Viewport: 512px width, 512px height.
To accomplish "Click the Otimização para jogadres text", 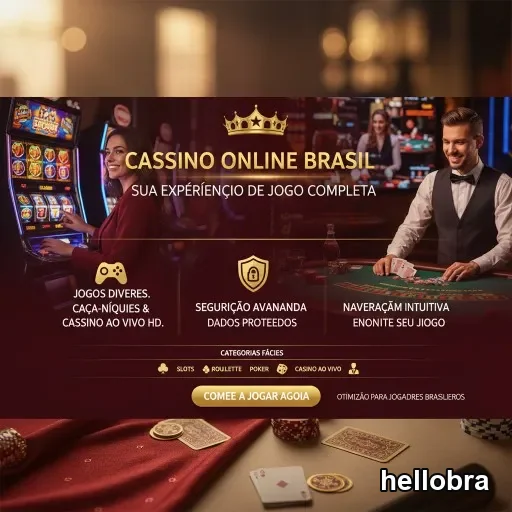I will coord(400,397).
